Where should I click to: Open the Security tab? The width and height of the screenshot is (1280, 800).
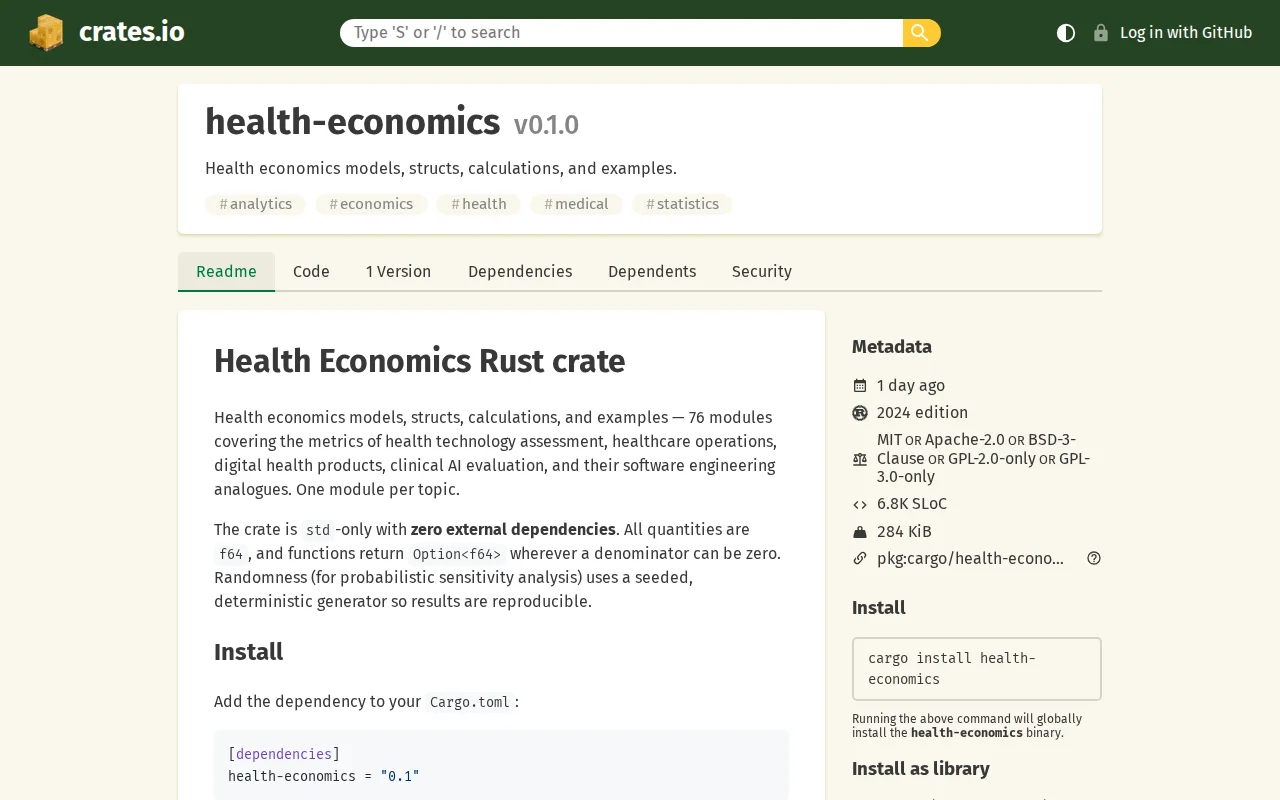pyautogui.click(x=762, y=272)
